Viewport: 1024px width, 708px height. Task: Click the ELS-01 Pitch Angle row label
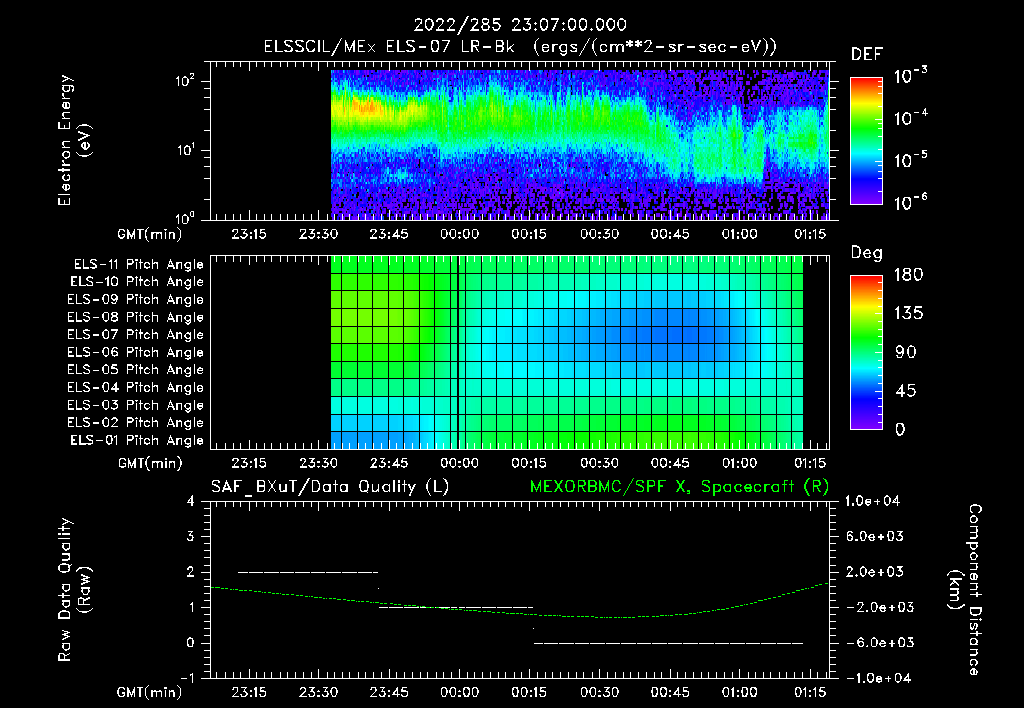coord(137,440)
